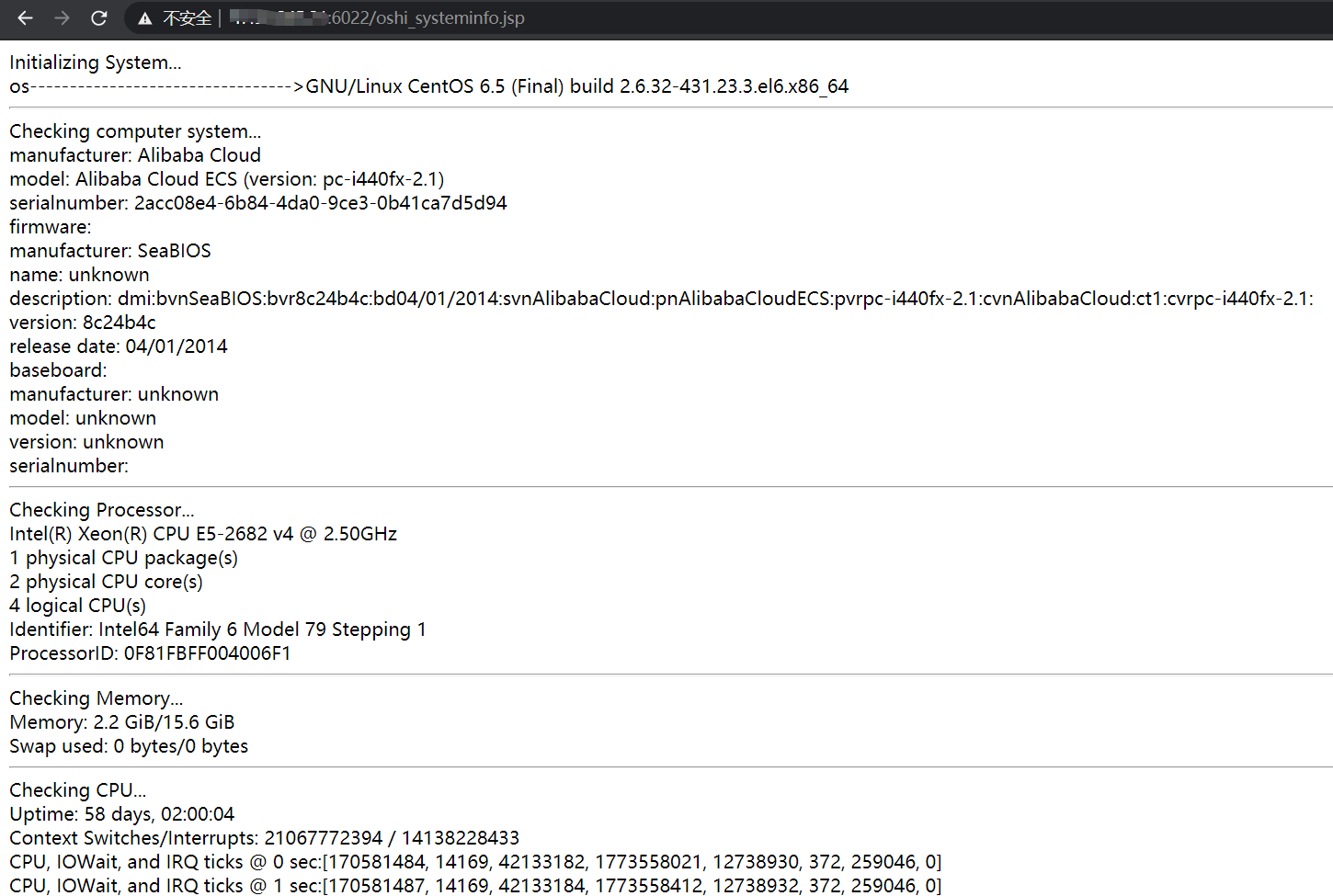1333x896 pixels.
Task: Click 'name: unknown' line
Action: [x=79, y=275]
